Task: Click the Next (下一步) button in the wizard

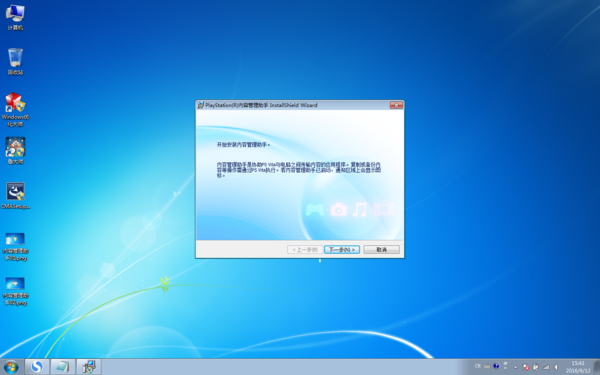Action: coord(342,249)
